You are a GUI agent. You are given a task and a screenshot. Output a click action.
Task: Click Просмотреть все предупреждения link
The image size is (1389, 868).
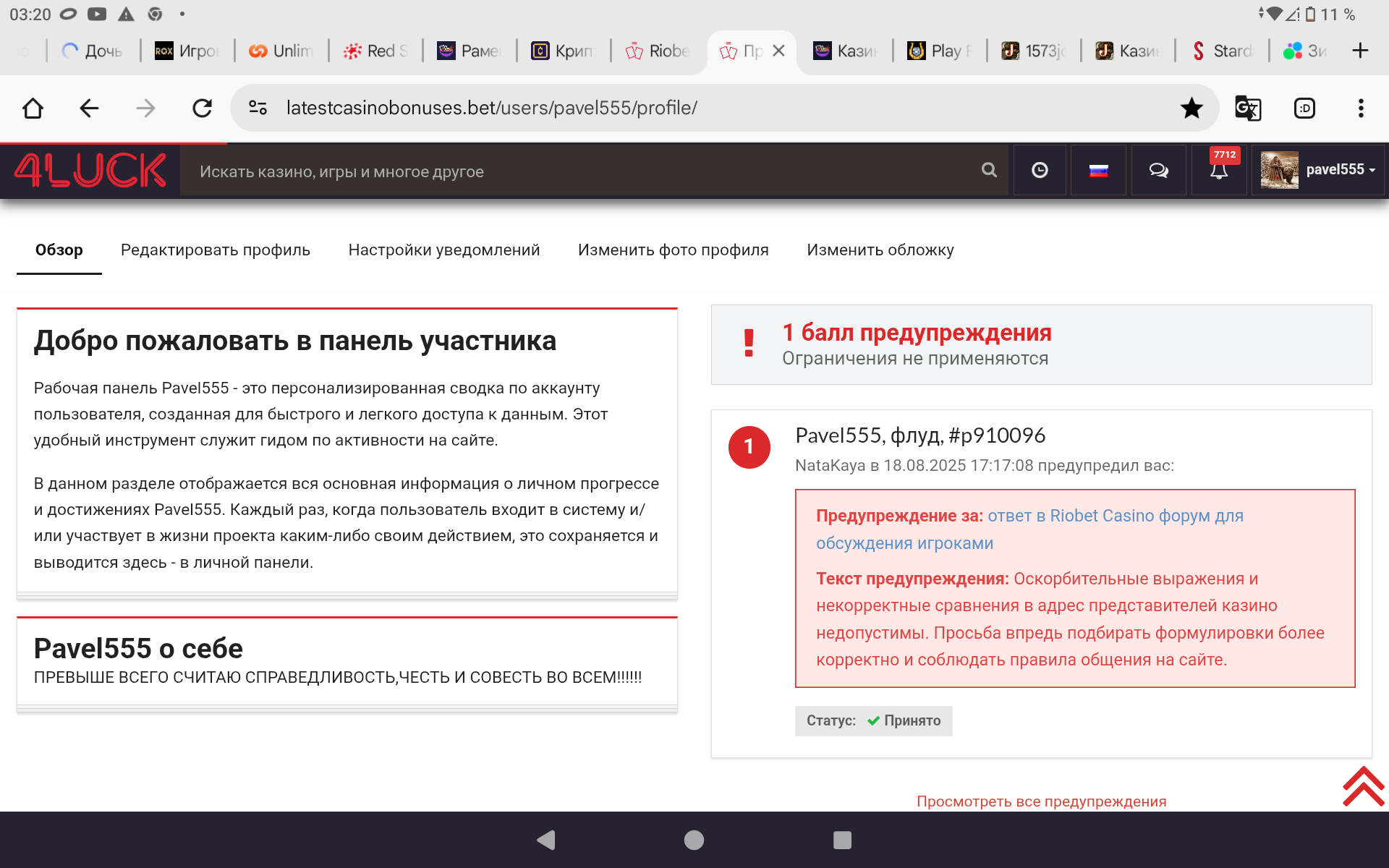click(x=1041, y=801)
